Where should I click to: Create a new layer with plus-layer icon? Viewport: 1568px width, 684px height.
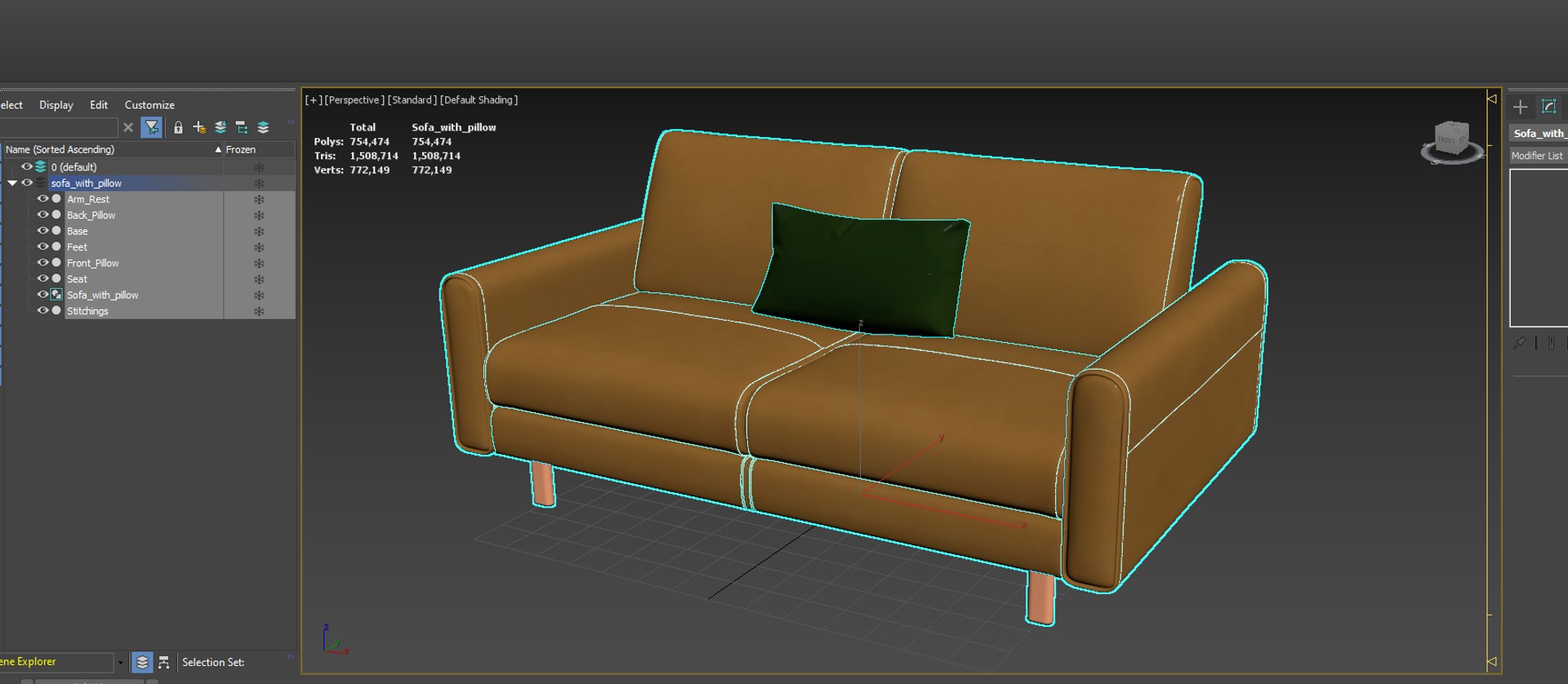tap(199, 127)
